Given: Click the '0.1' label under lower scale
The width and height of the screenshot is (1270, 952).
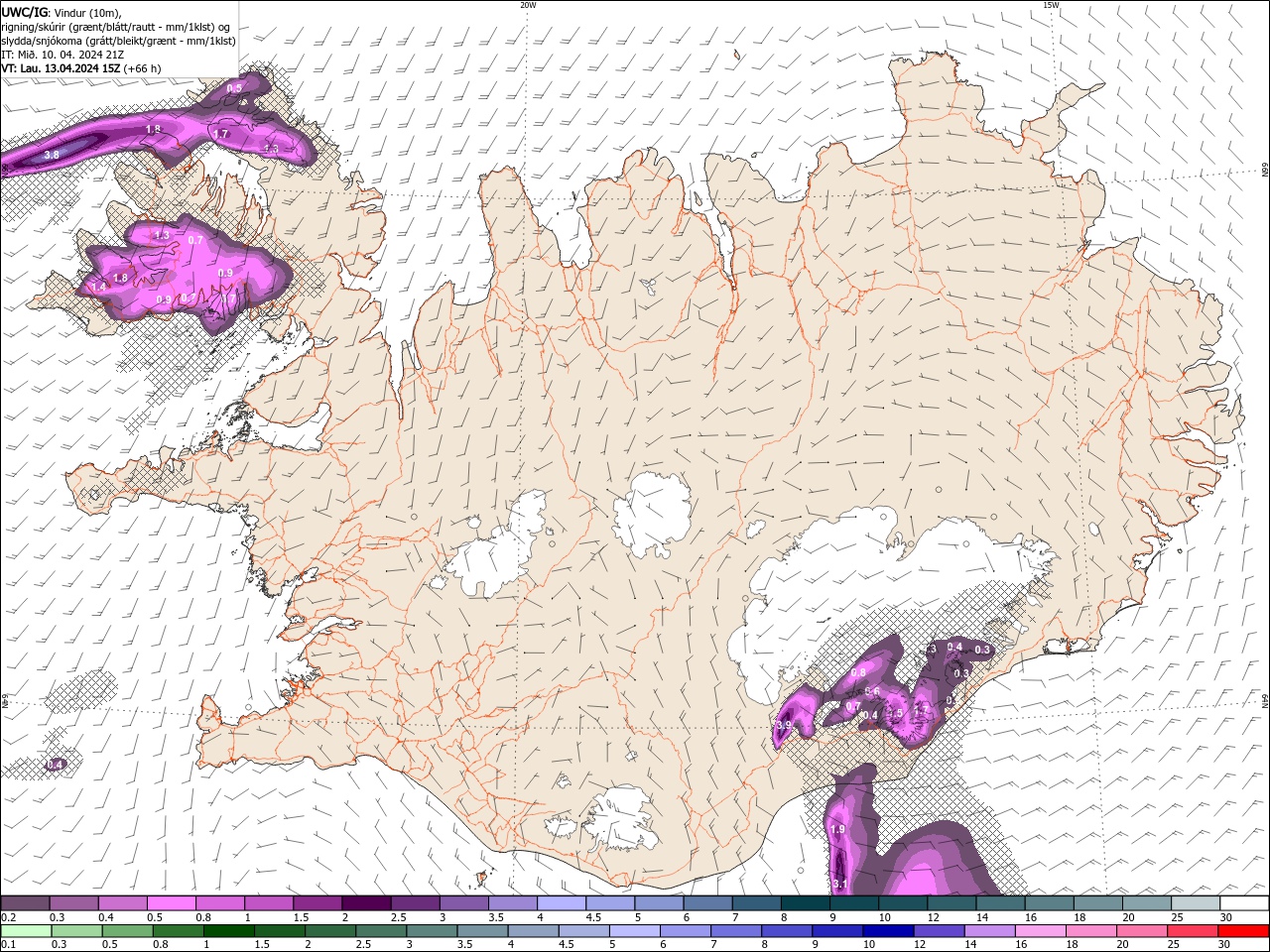Looking at the screenshot, I should [x=9, y=945].
